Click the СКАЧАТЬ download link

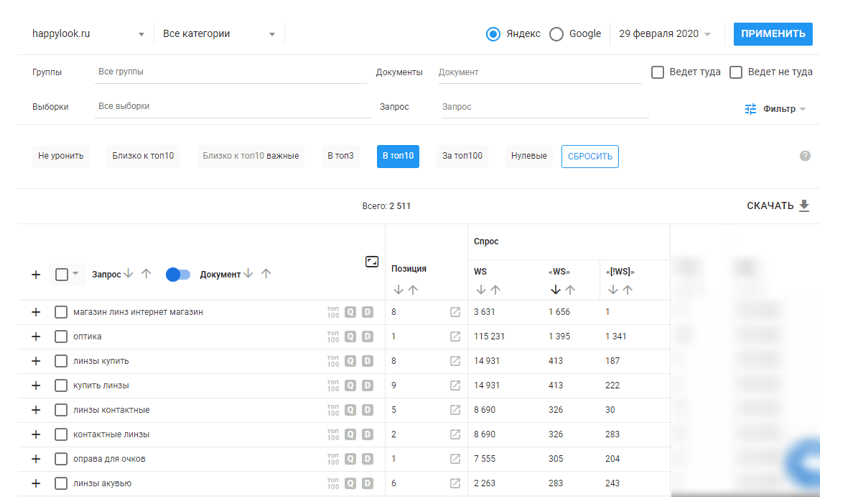(x=778, y=206)
